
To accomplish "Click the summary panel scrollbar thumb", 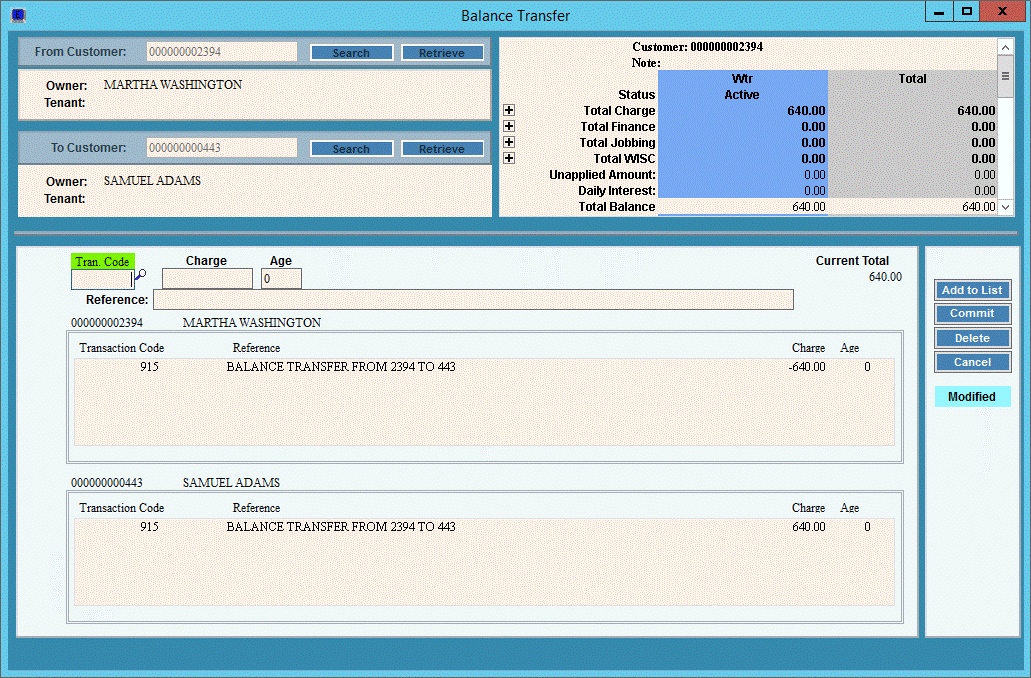I will [x=1005, y=76].
